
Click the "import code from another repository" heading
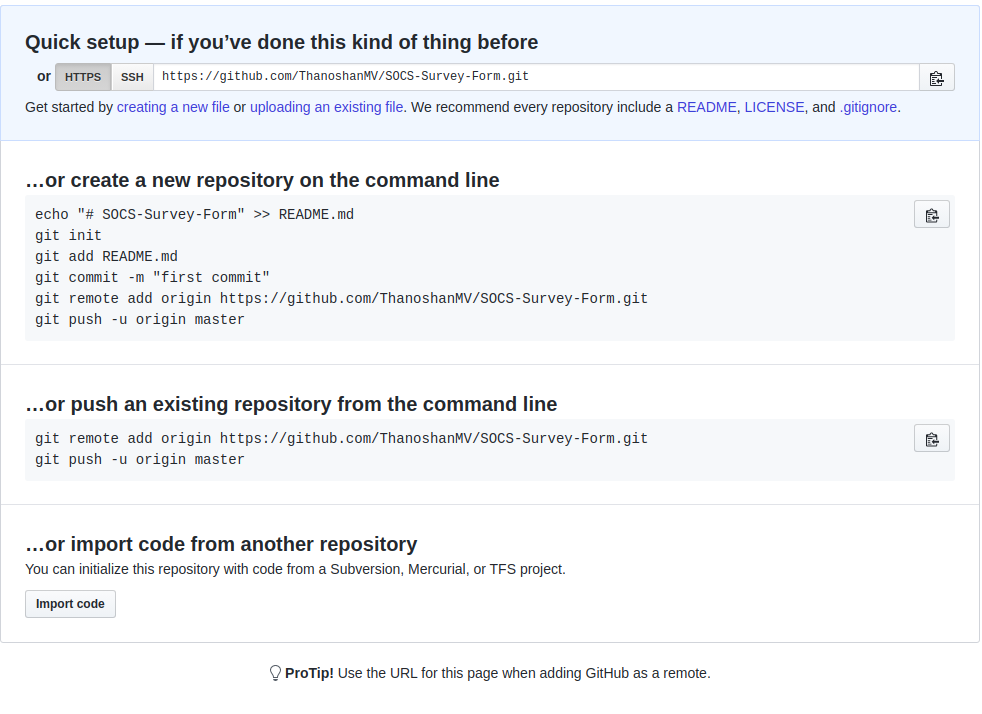[221, 544]
